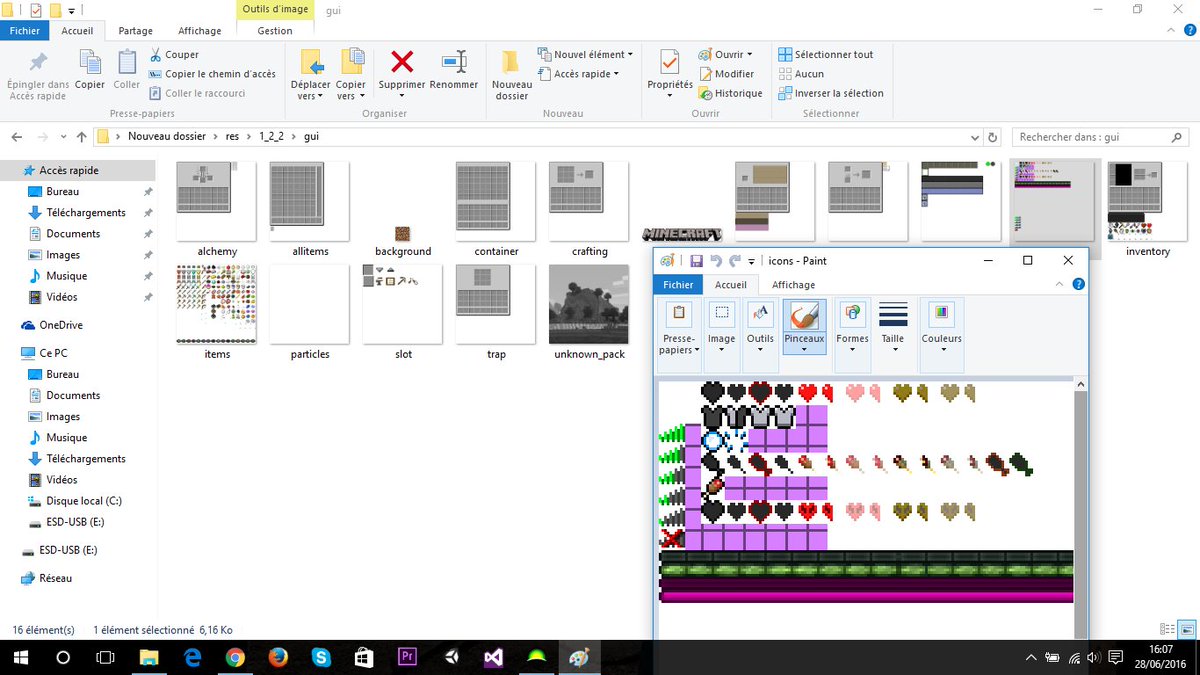The height and width of the screenshot is (675, 1200).
Task: Select OneDrive in navigation pane
Action: 60,325
